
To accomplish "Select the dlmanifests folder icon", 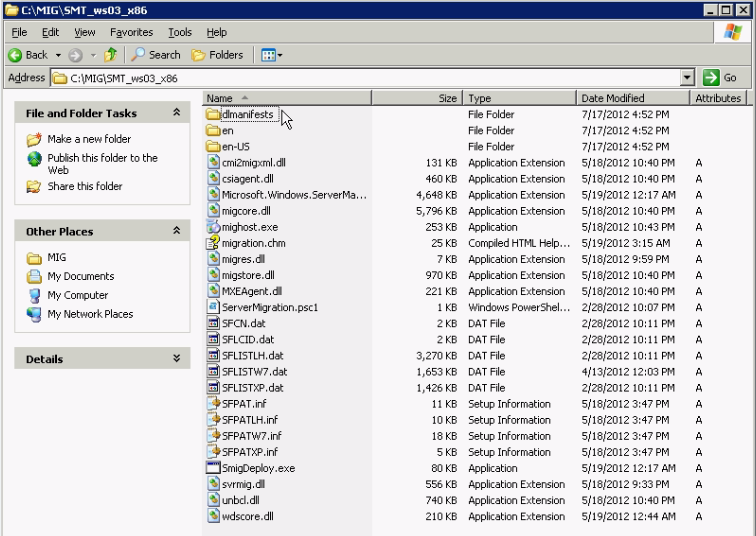I will tap(213, 114).
